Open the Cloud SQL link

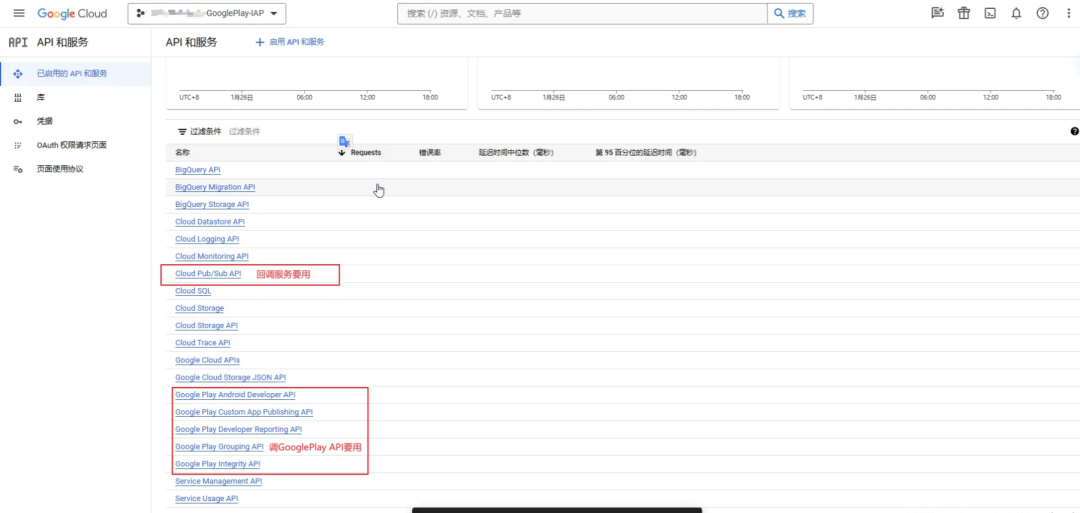[x=194, y=291]
